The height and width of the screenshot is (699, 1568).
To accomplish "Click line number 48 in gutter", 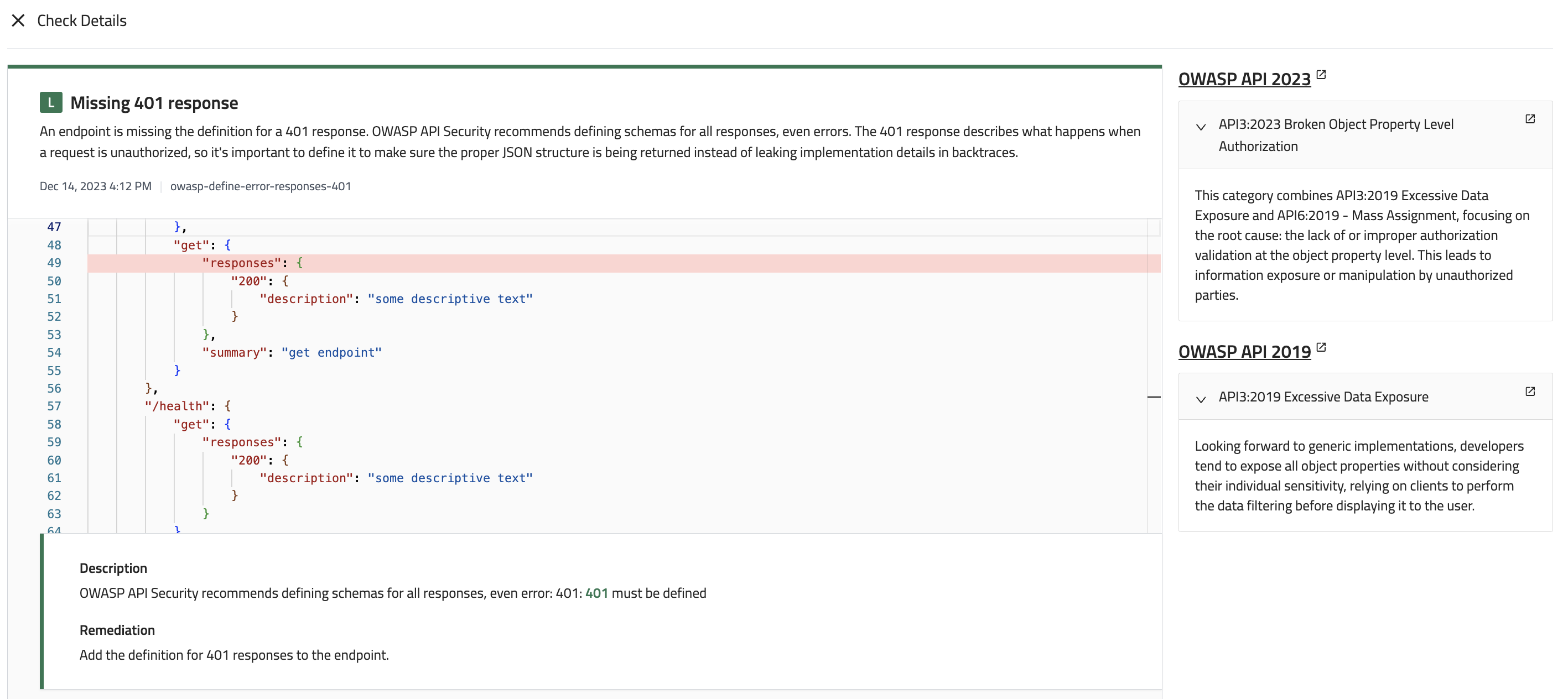I will pos(54,245).
